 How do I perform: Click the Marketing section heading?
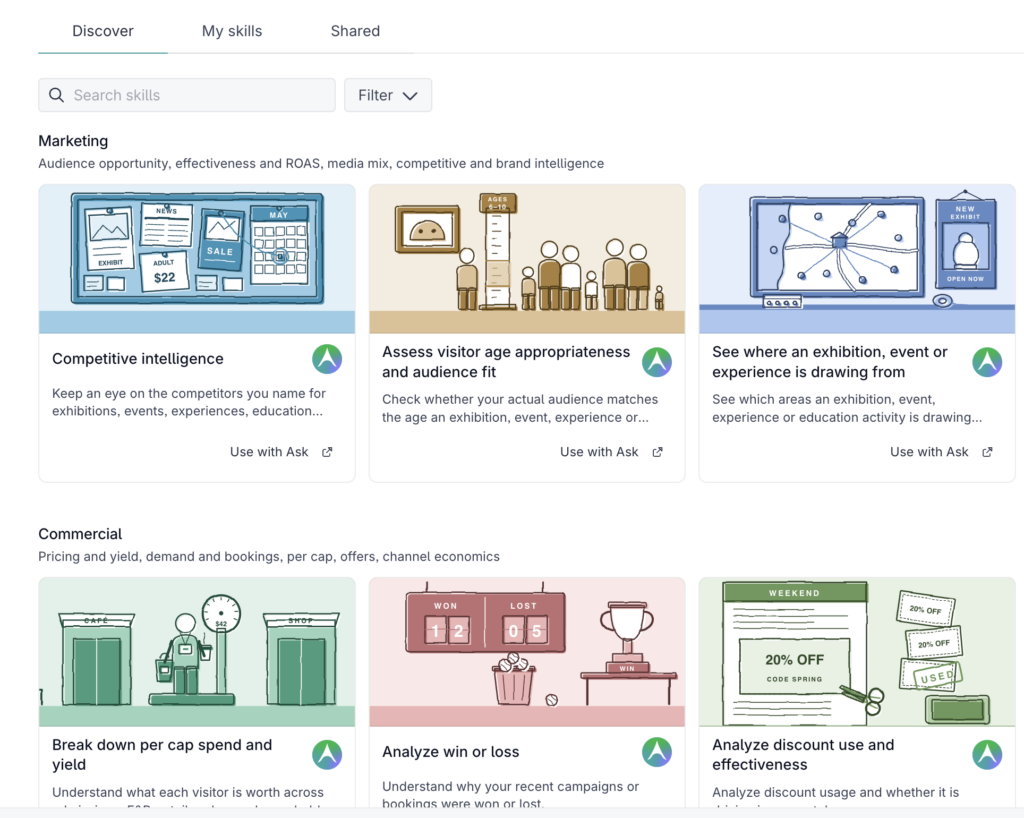pos(73,141)
